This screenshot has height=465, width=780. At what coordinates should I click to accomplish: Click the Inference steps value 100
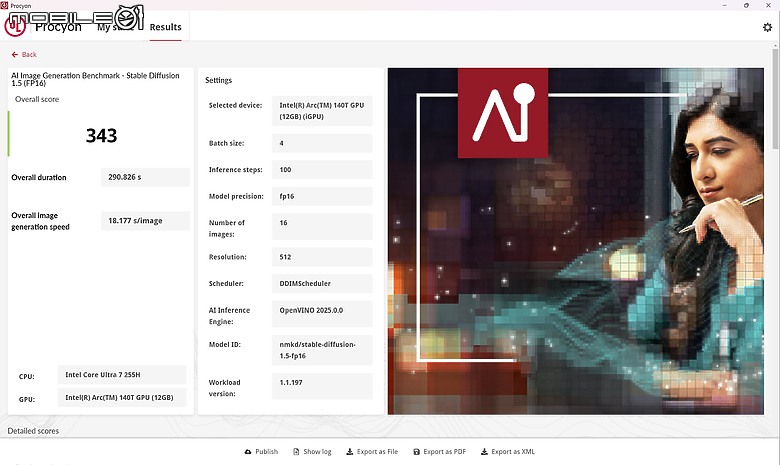click(322, 170)
